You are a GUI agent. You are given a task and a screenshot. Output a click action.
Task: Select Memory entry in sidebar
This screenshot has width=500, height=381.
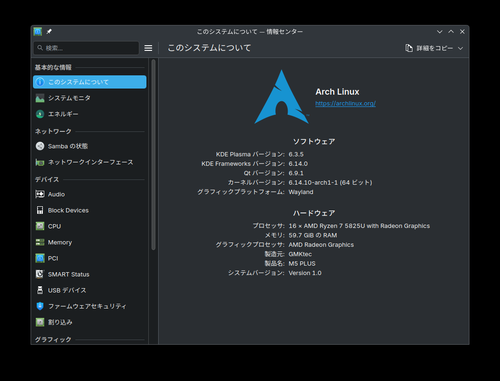click(x=90, y=242)
